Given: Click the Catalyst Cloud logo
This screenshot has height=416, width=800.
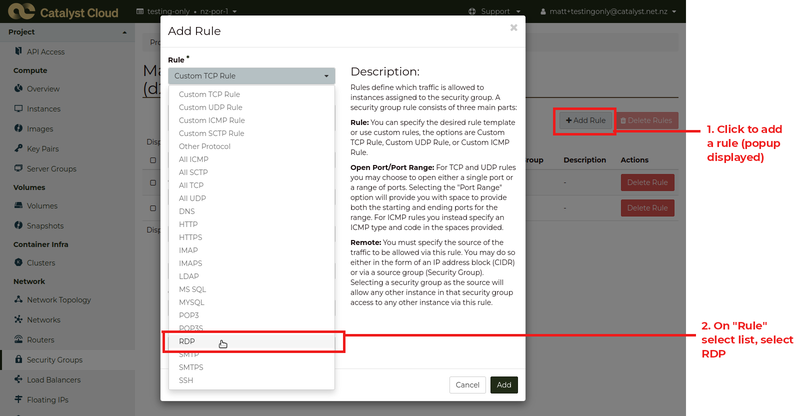Looking at the screenshot, I should tap(63, 12).
